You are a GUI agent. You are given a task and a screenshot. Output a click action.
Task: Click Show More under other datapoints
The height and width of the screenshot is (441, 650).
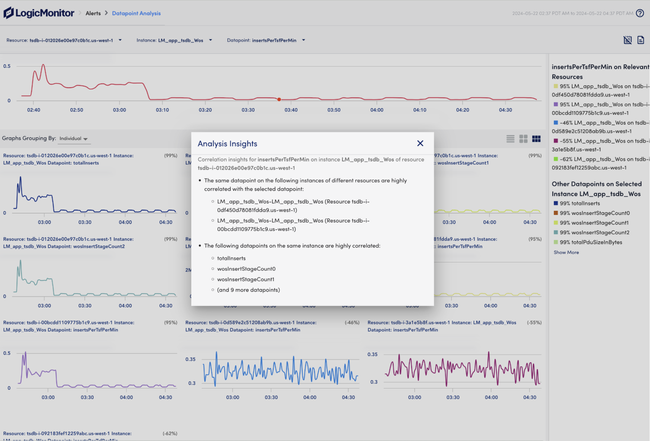tap(566, 252)
